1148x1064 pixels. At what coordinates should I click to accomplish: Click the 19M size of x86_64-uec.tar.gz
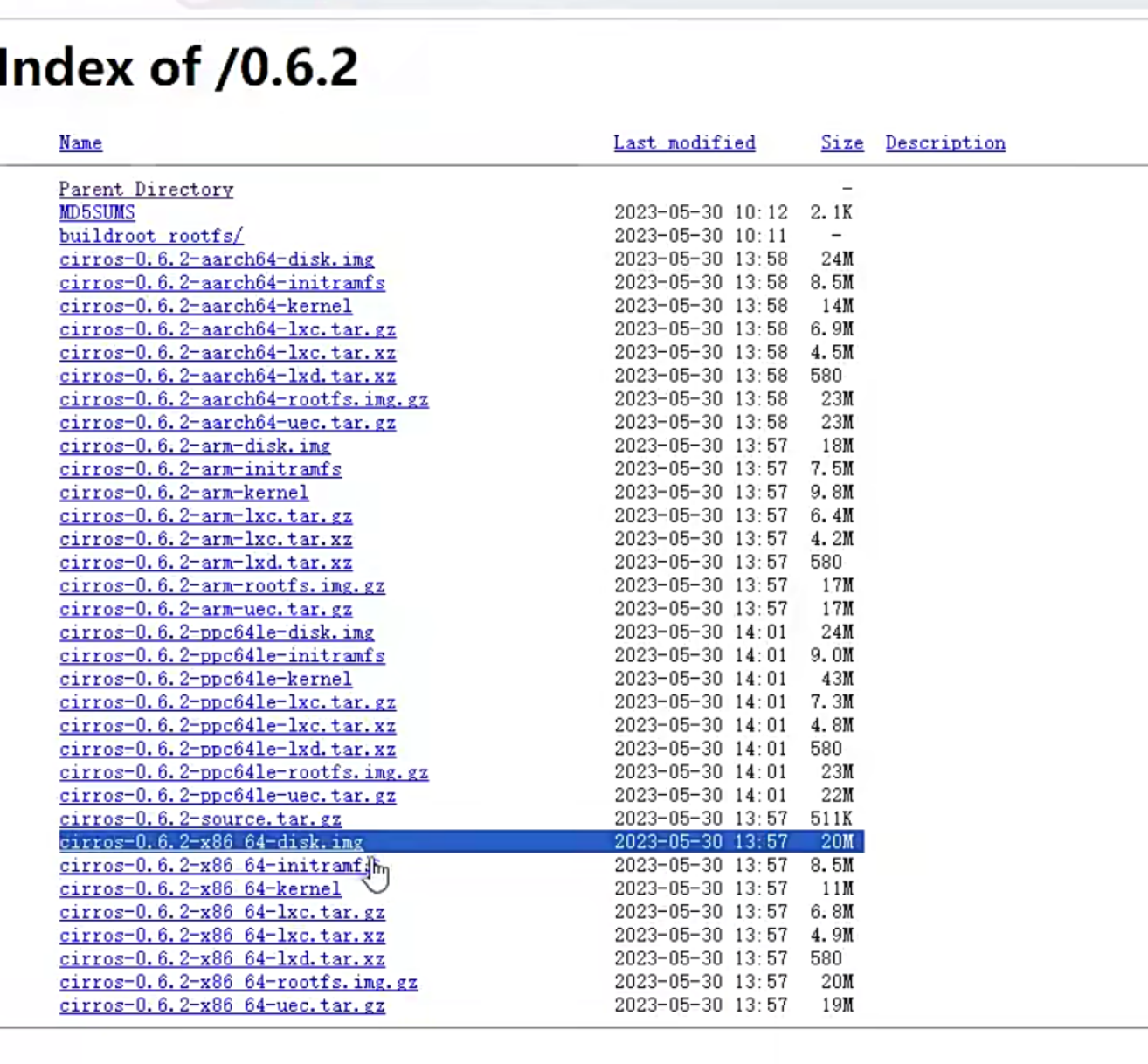click(x=837, y=1005)
